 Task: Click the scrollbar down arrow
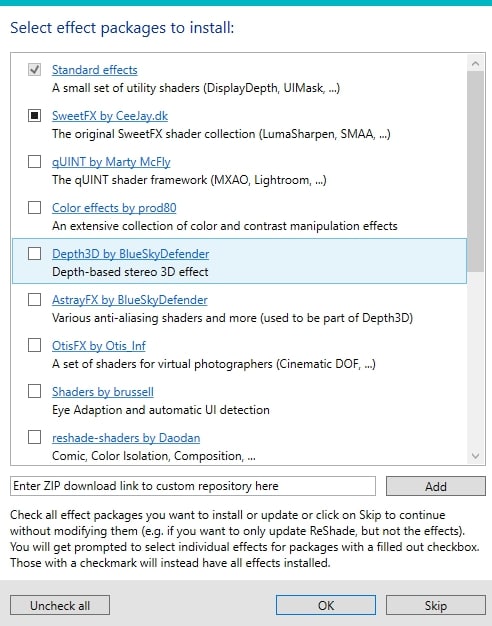(475, 456)
